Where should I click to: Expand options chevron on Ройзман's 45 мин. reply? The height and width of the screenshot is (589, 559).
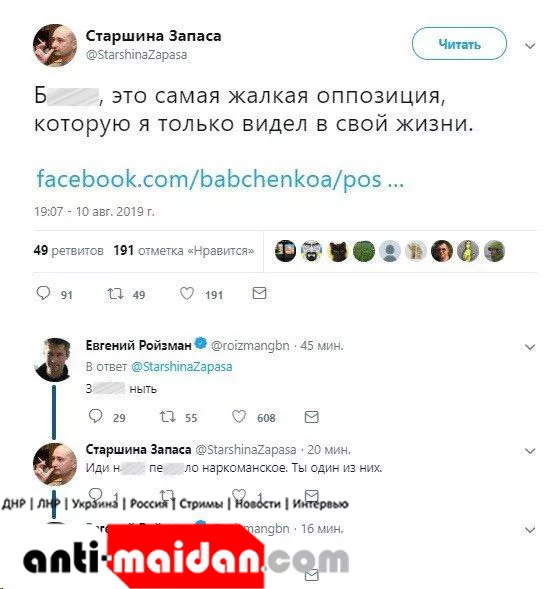click(x=530, y=347)
